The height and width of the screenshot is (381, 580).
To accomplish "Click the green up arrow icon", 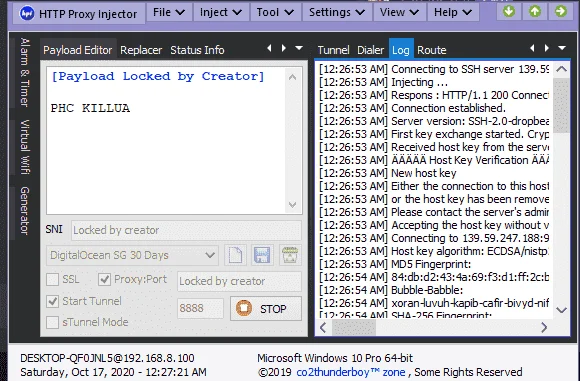I will [x=535, y=11].
